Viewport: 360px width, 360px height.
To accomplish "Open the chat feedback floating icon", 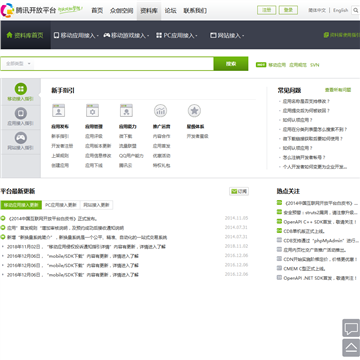I will point(351,328).
